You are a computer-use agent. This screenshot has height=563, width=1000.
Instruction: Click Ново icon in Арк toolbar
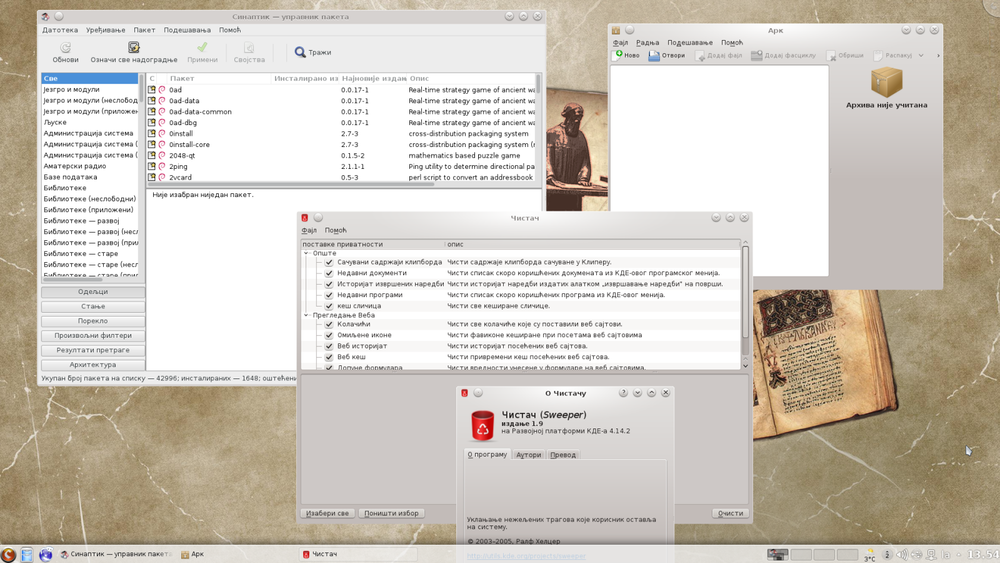(x=618, y=55)
